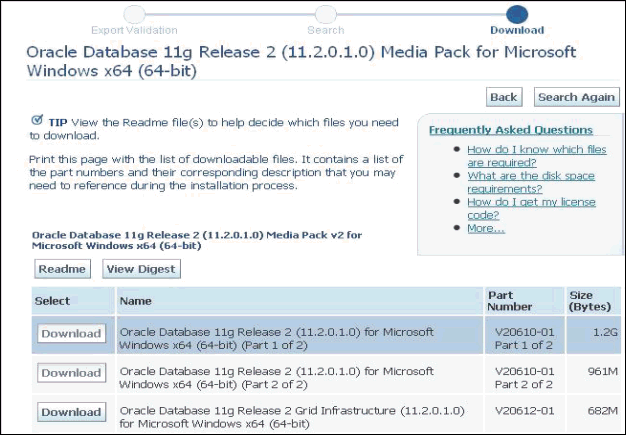Viewport: 626px width, 435px height.
Task: Download Part 1 of 2 file
Action: (x=71, y=333)
